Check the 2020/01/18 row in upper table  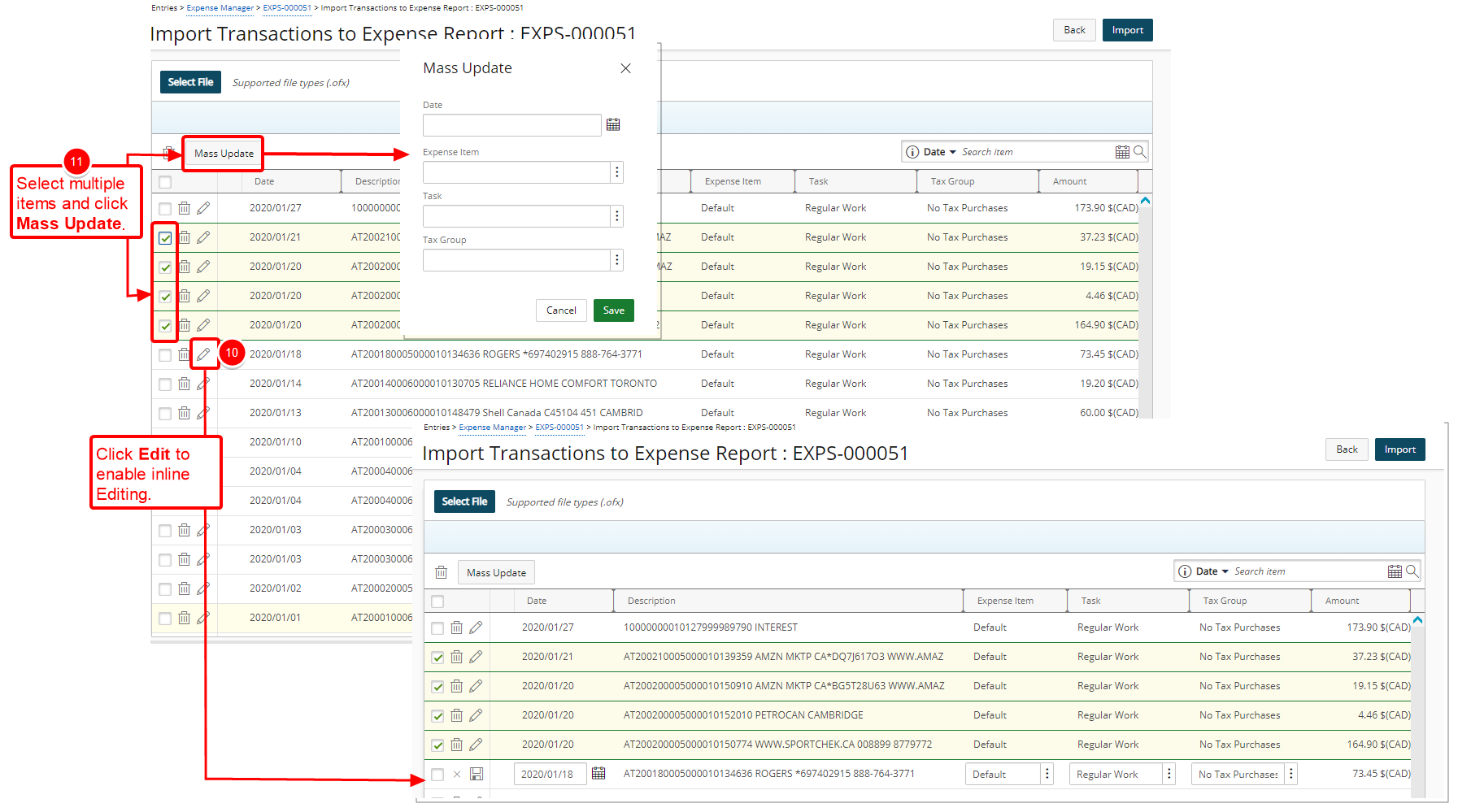pyautogui.click(x=165, y=355)
